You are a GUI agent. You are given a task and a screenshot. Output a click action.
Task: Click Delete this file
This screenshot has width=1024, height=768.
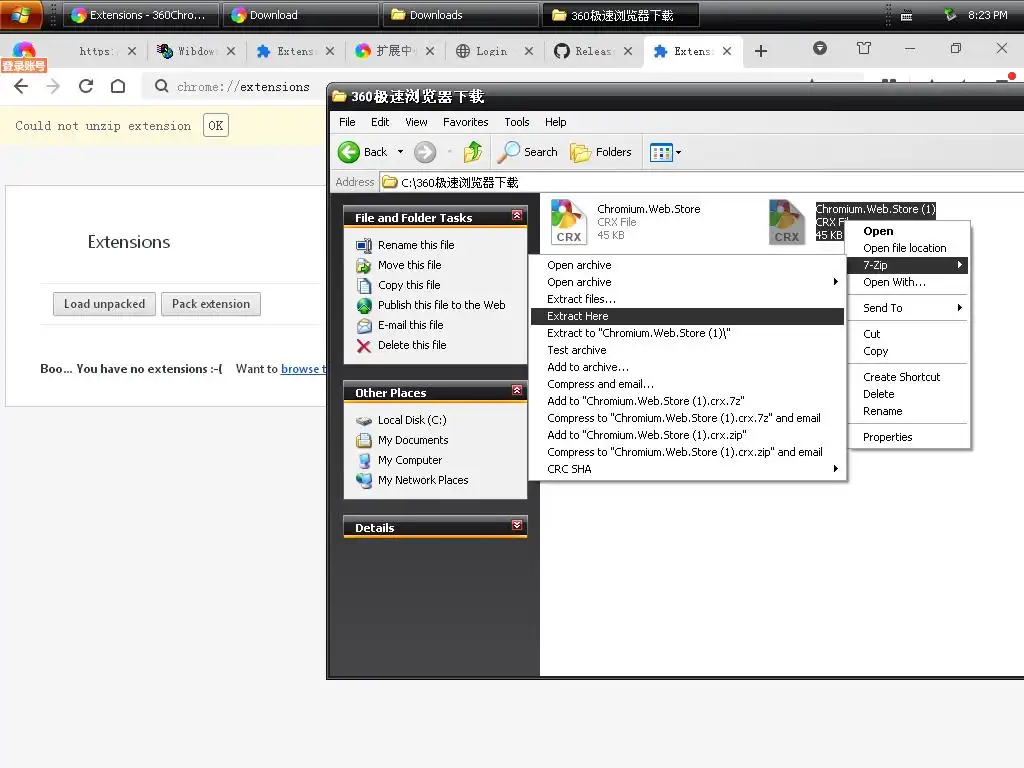[412, 345]
